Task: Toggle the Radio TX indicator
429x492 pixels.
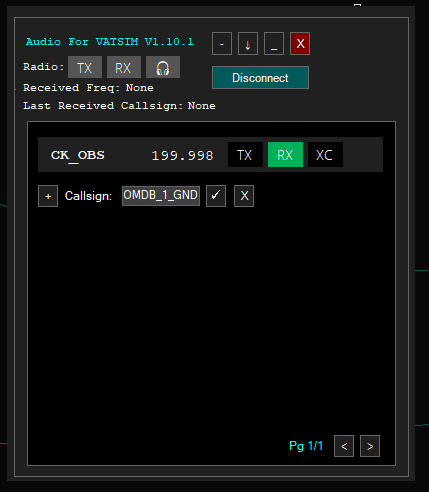Action: click(x=85, y=67)
